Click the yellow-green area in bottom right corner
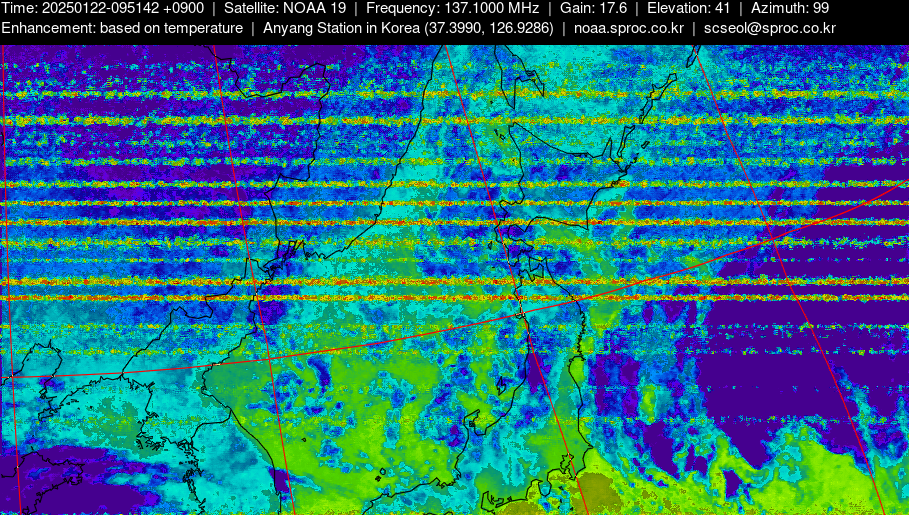This screenshot has height=515, width=909. [840, 480]
